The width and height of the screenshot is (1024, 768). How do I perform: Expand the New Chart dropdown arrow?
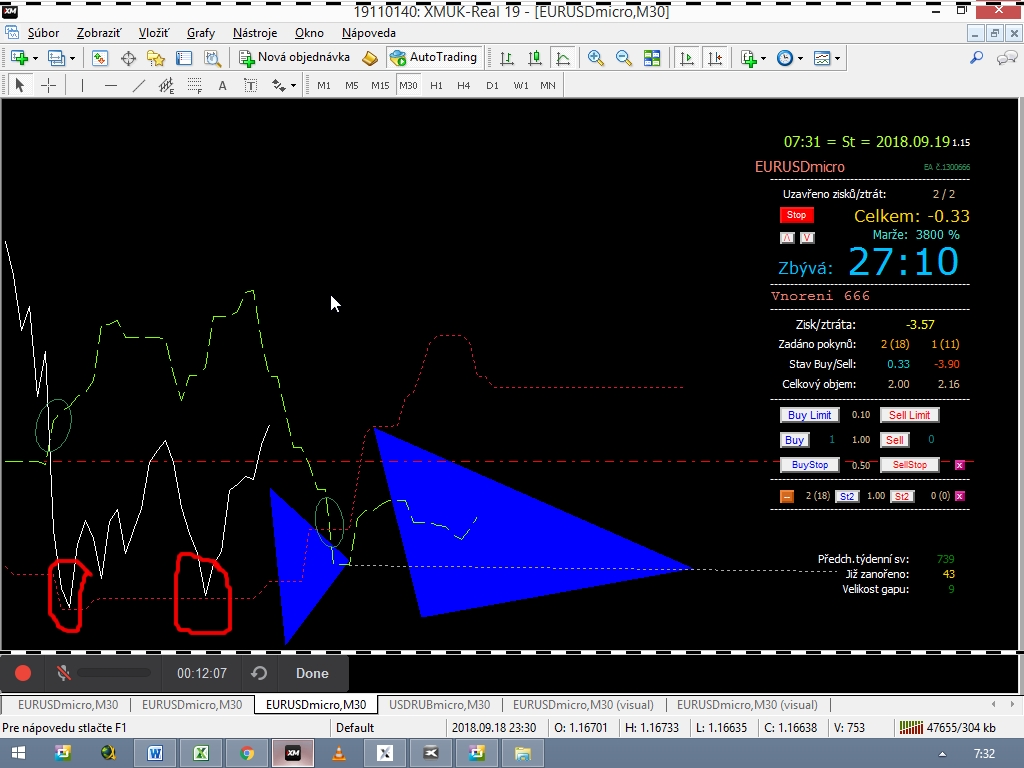pos(35,59)
